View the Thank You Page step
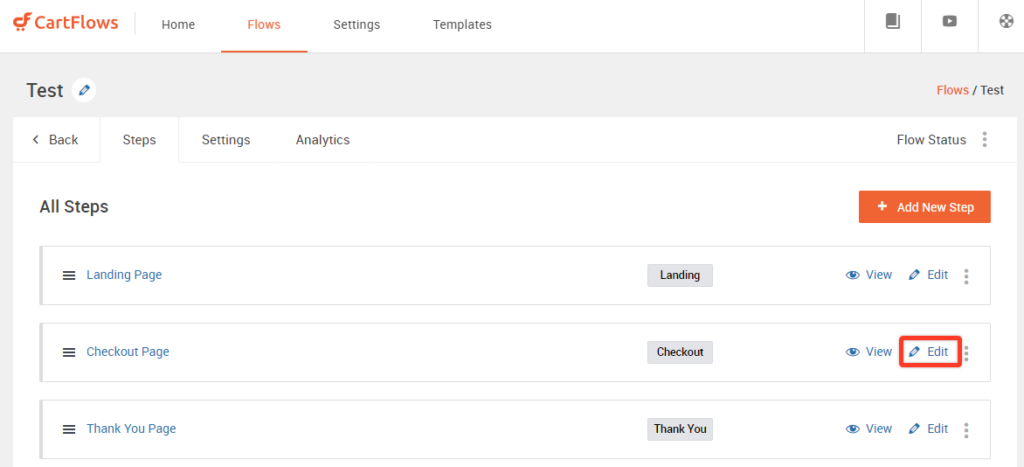1024x467 pixels. 869,429
